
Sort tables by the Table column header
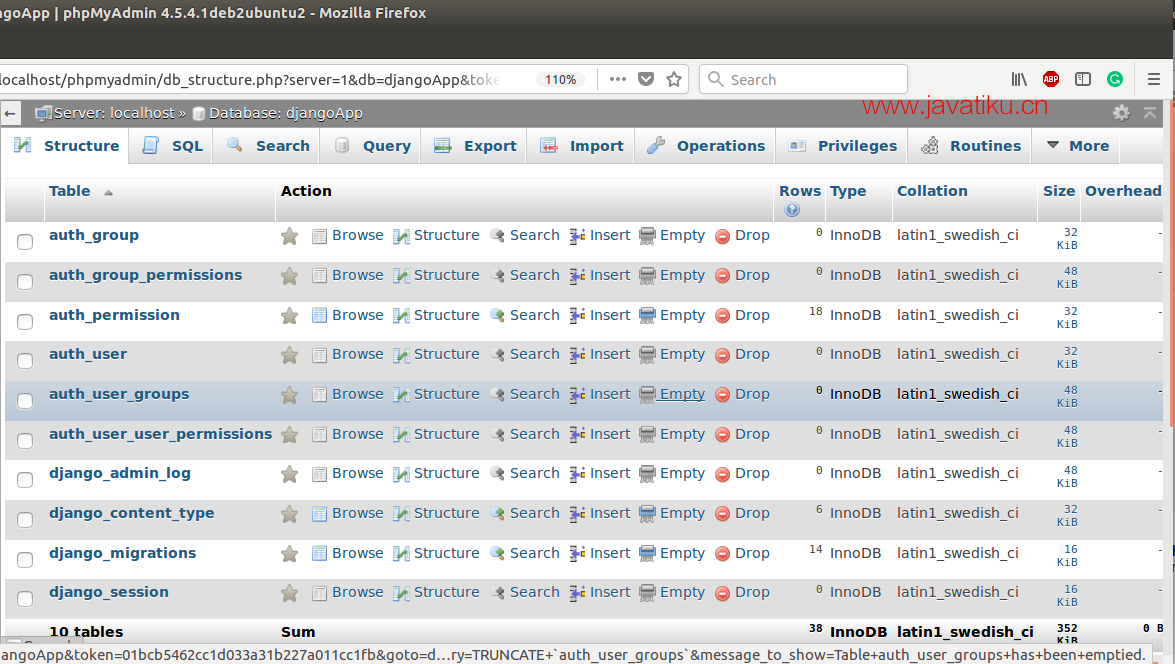coord(70,191)
